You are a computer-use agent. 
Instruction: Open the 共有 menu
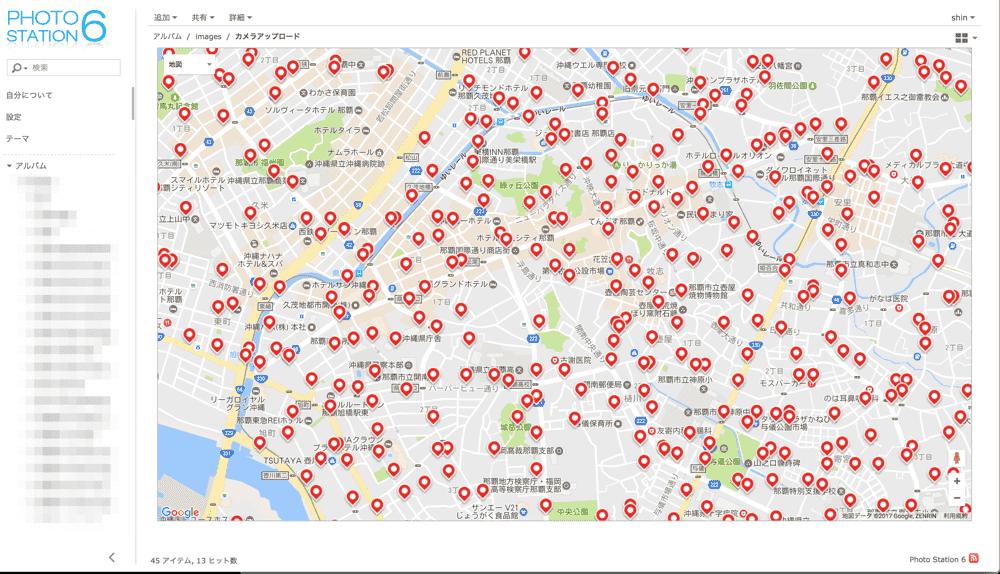coord(203,17)
